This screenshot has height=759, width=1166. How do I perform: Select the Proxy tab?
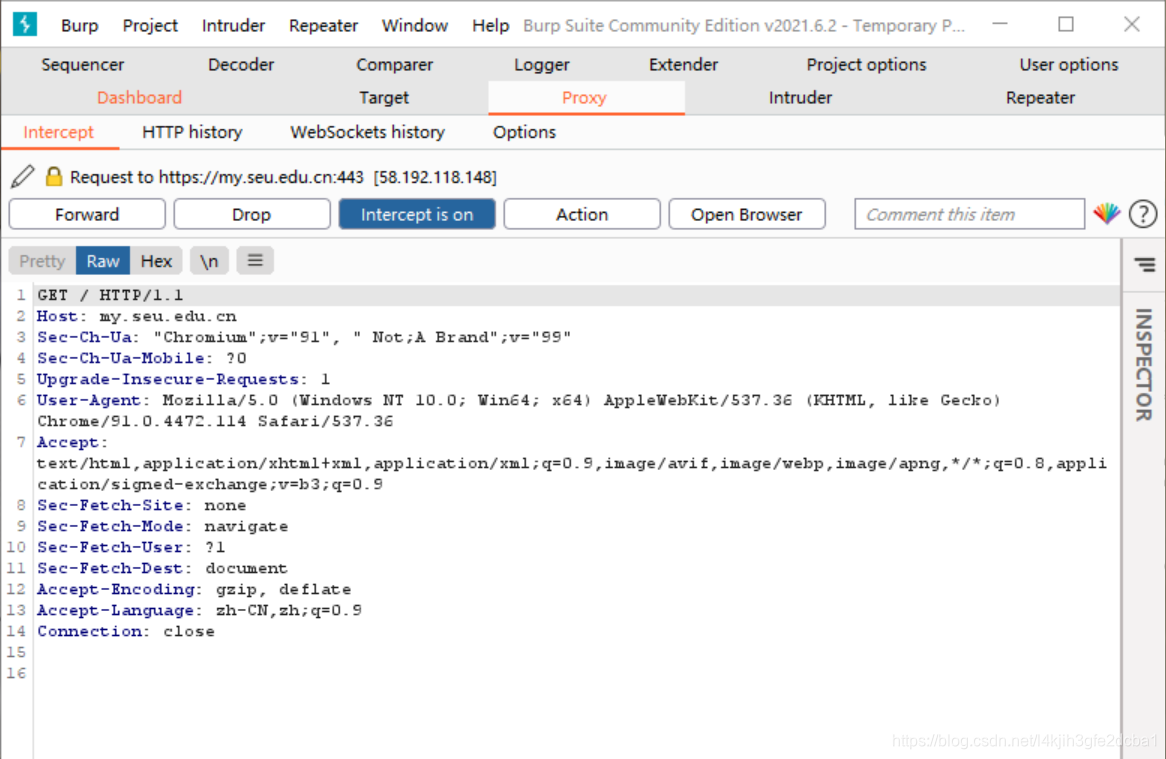click(584, 97)
